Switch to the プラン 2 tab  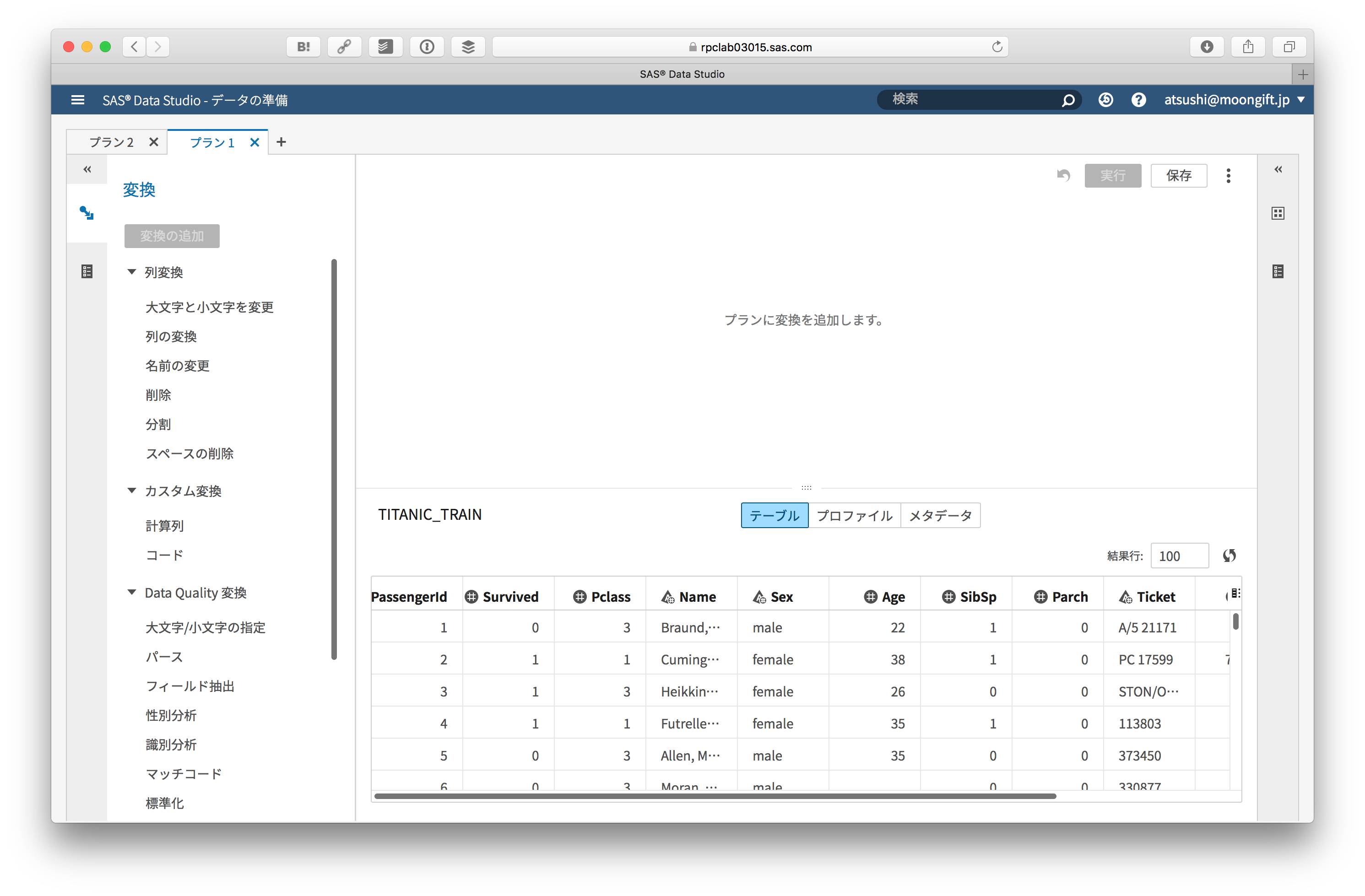point(111,142)
